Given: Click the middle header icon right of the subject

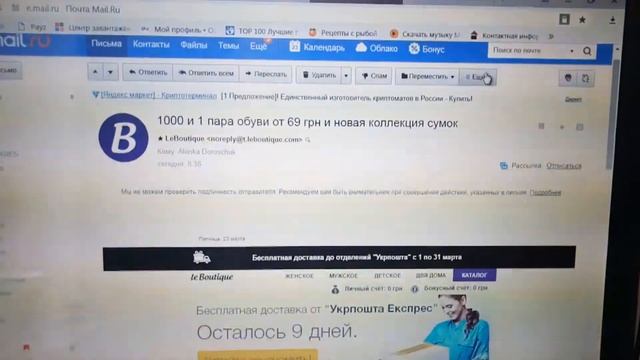Looking at the screenshot, I should pyautogui.click(x=562, y=127).
